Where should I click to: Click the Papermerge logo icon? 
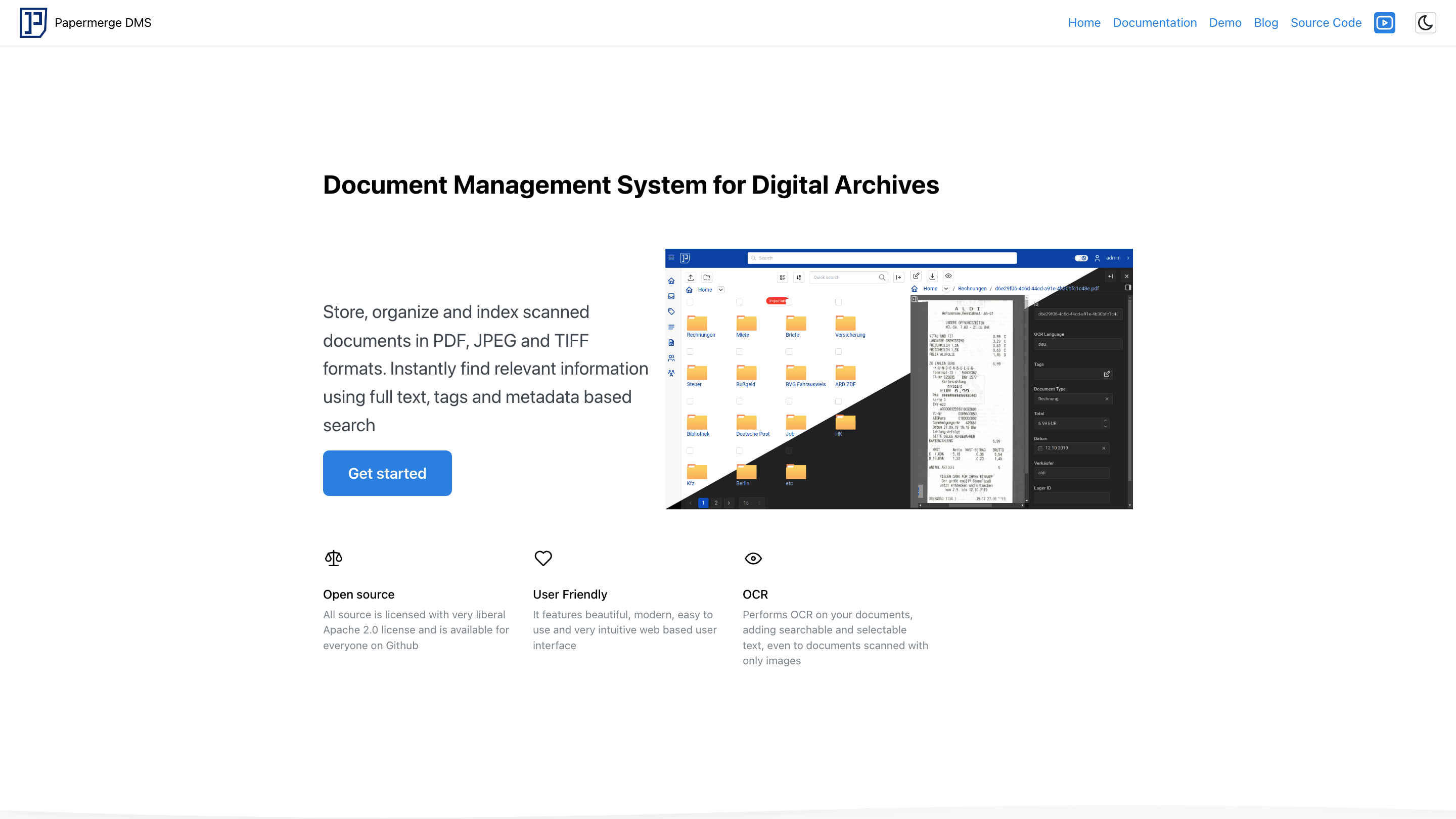click(x=33, y=23)
